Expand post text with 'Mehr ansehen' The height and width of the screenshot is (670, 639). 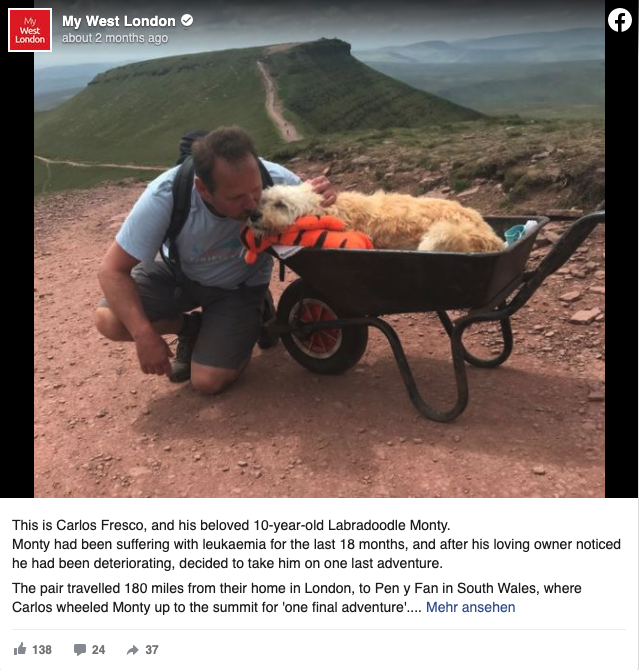(471, 607)
